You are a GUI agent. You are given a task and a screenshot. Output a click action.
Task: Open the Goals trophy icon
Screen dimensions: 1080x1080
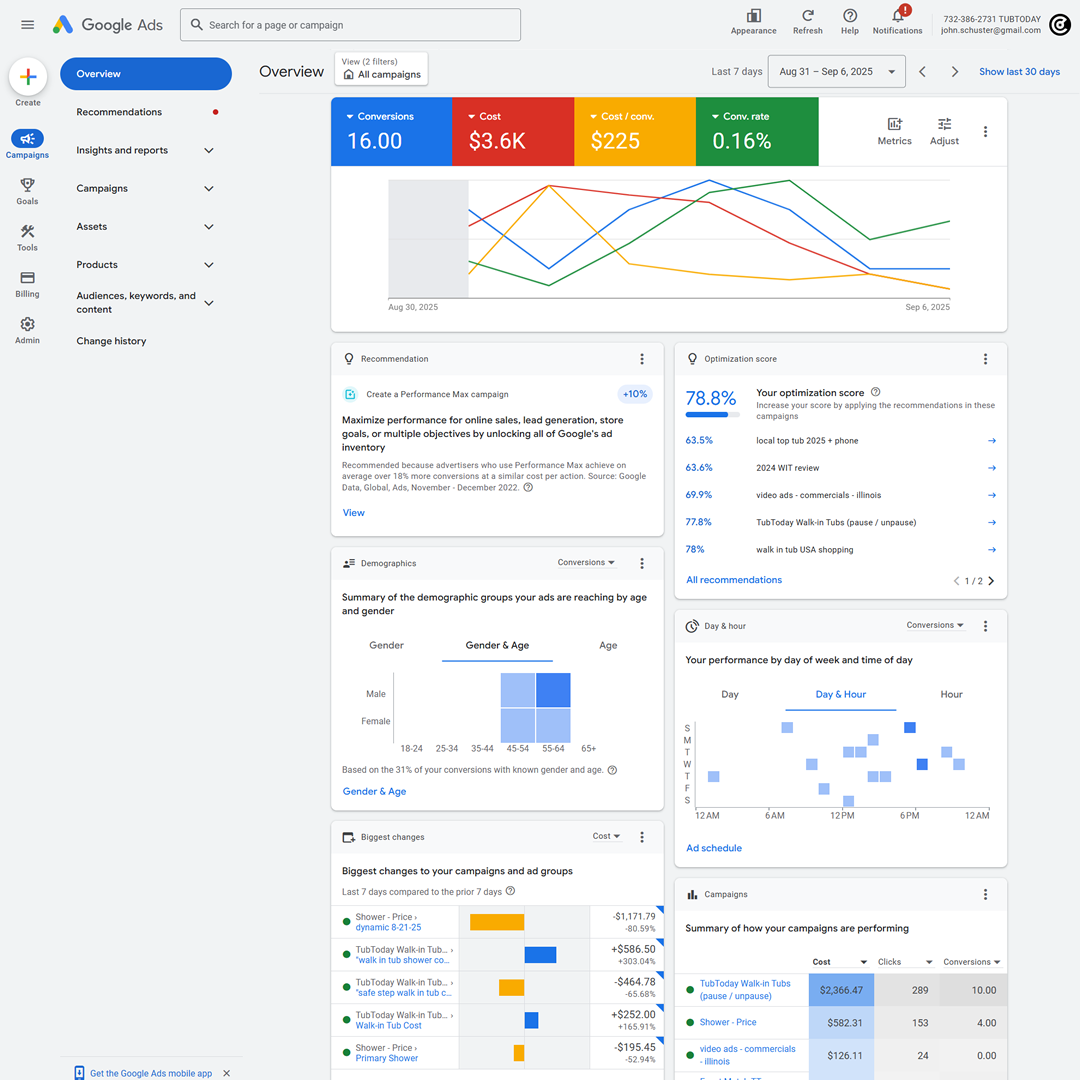27,185
